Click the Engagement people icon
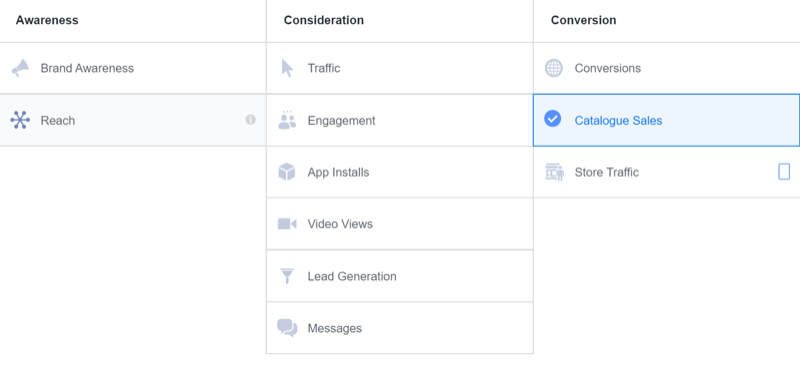This screenshot has height=372, width=800. click(287, 120)
